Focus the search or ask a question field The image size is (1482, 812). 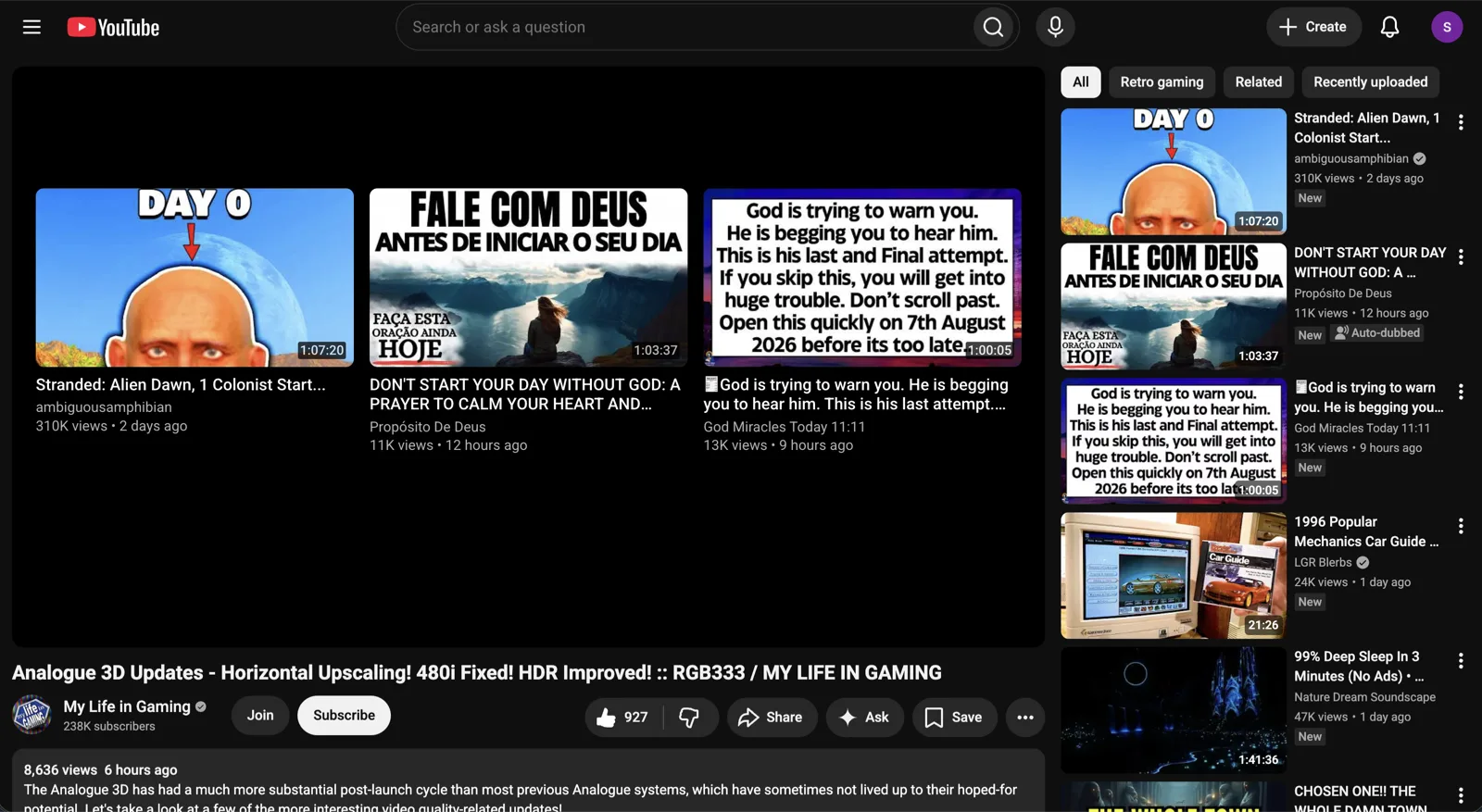click(685, 27)
